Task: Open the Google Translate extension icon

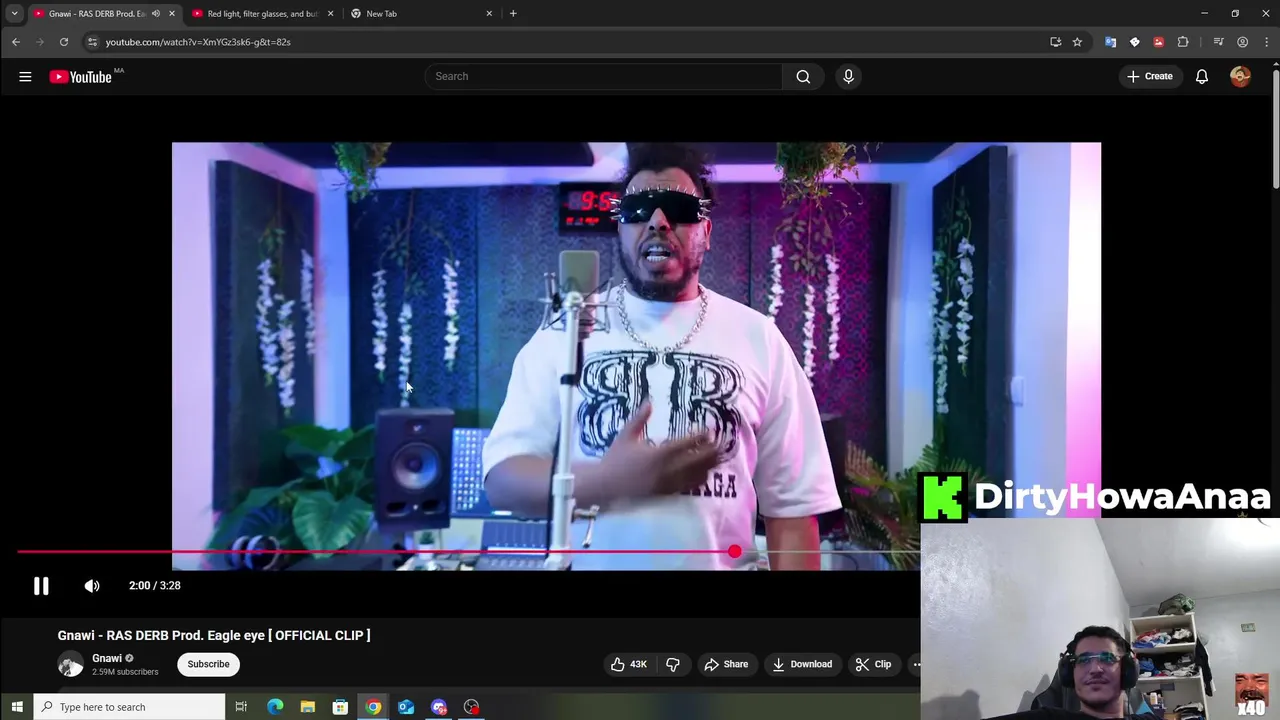Action: (1110, 42)
